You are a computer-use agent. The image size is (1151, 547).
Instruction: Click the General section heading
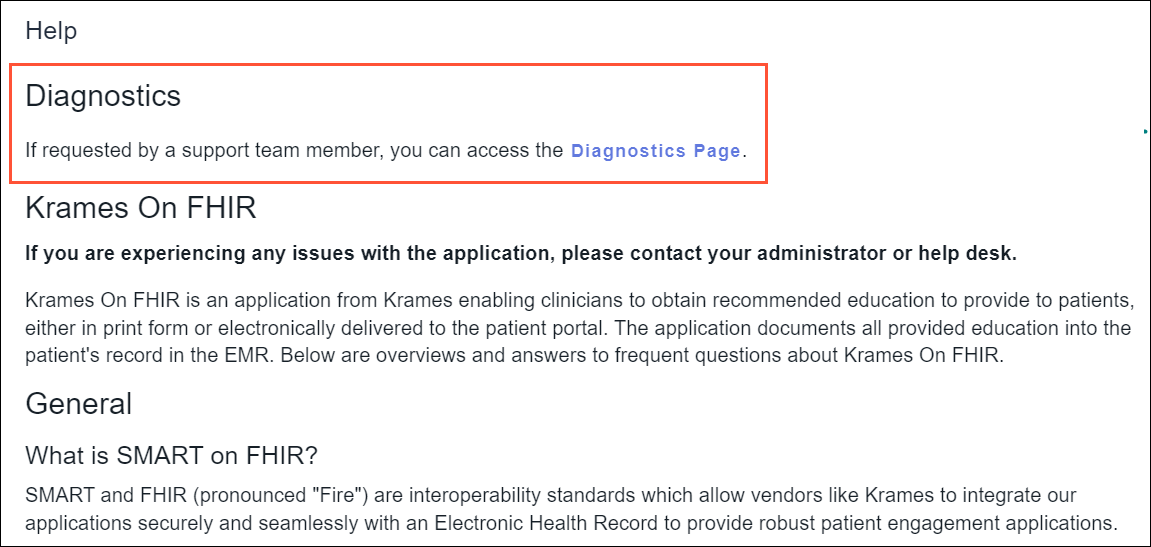pos(78,404)
